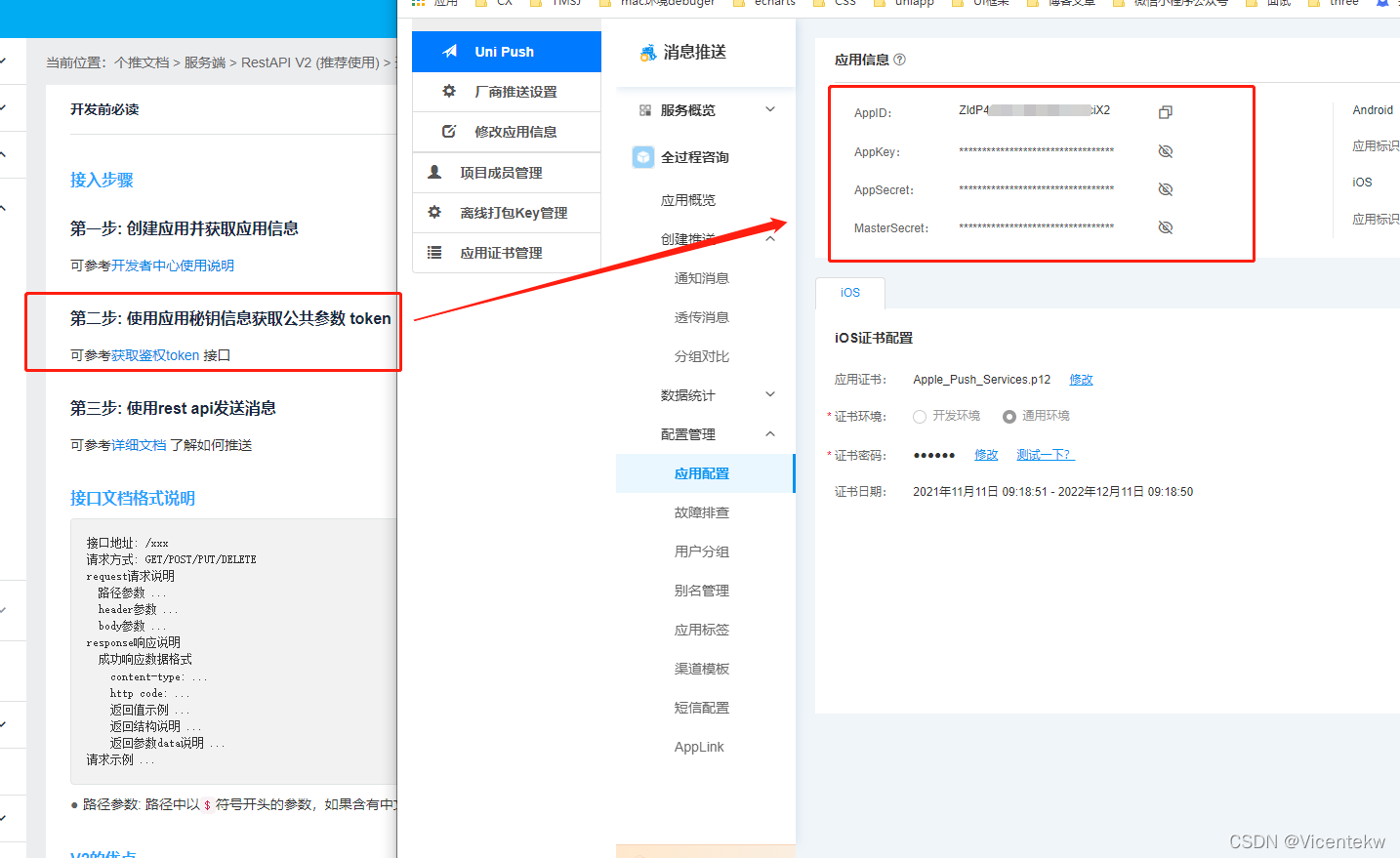The image size is (1400, 858).
Task: Click 服务端 in the breadcrumb
Action: click(x=205, y=62)
